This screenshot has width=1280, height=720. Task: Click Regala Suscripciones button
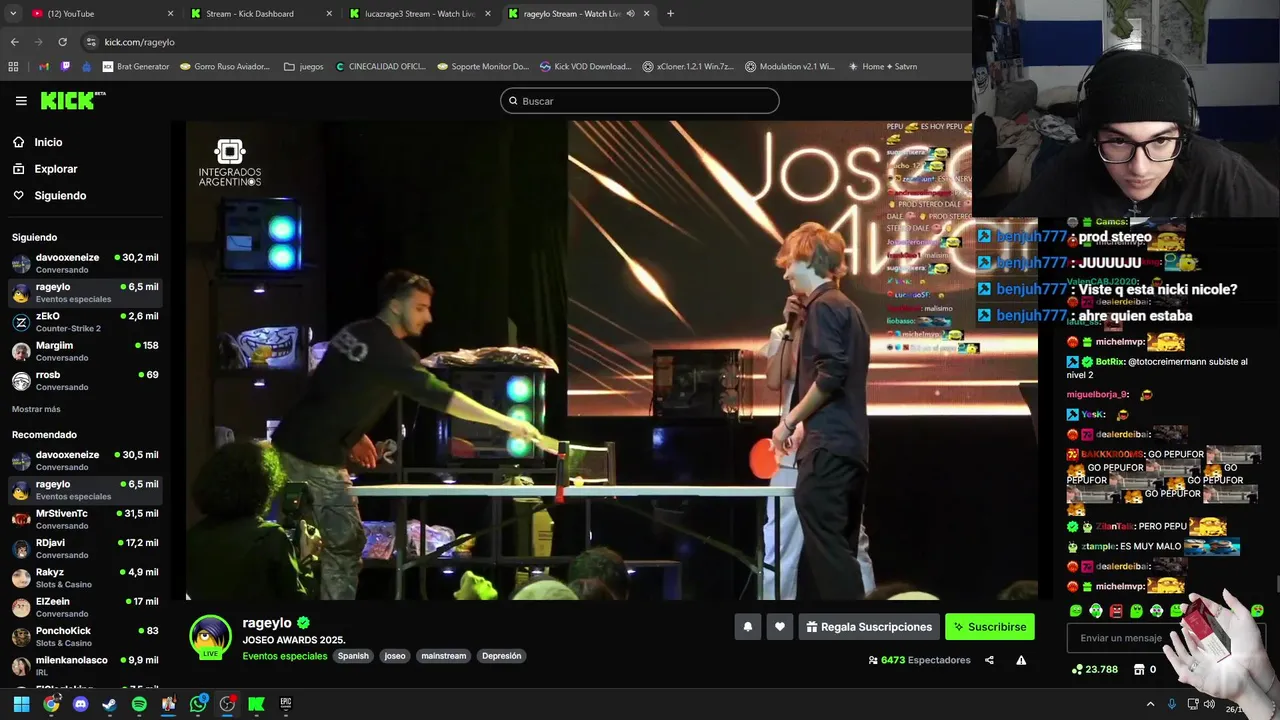click(x=869, y=627)
